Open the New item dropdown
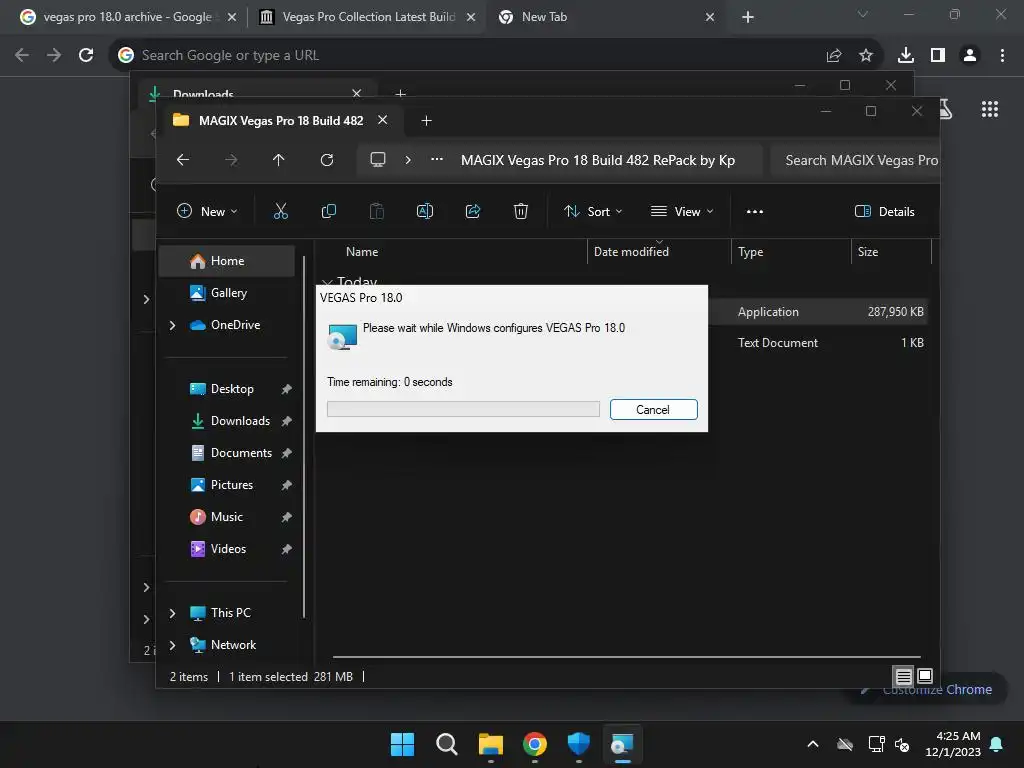1024x768 pixels. [208, 212]
